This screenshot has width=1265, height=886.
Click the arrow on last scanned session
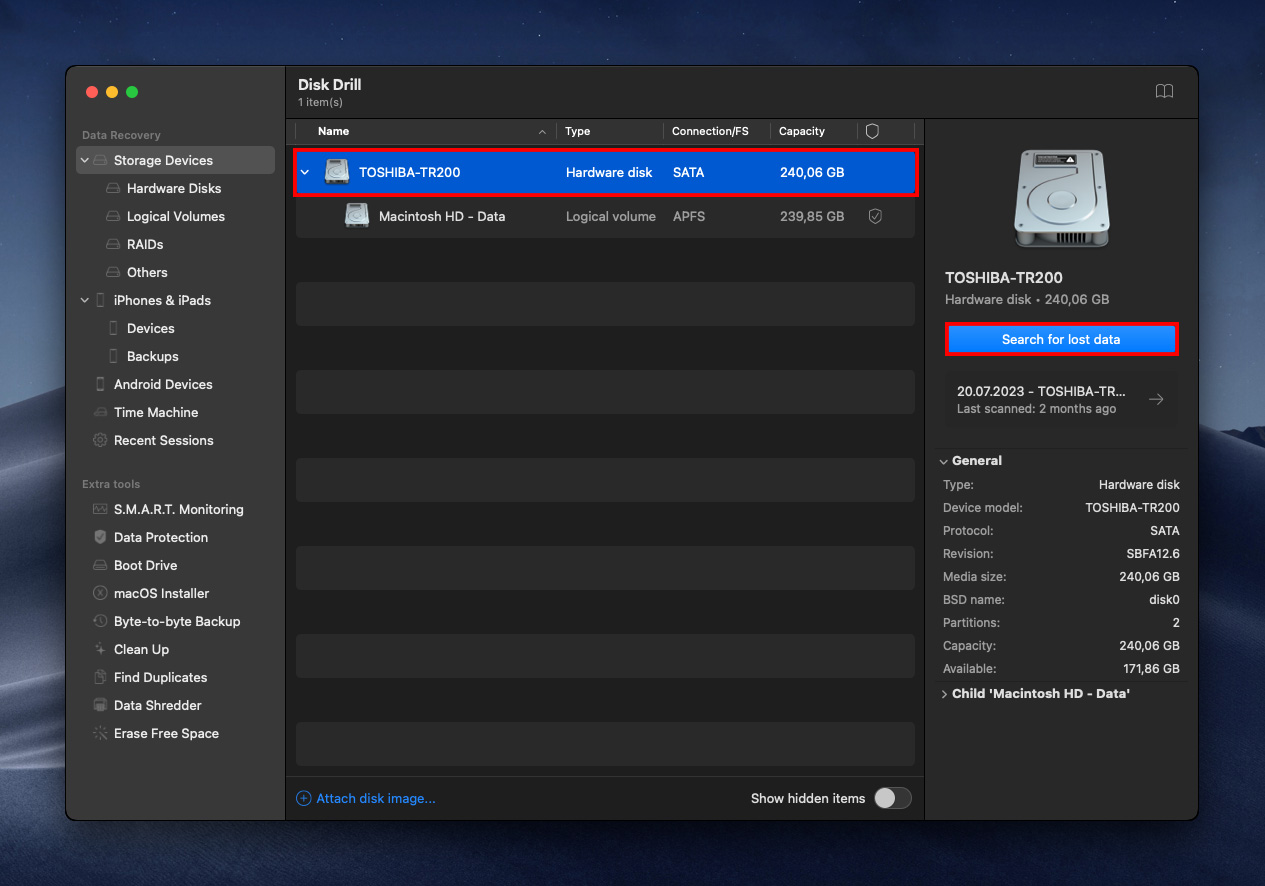1156,399
